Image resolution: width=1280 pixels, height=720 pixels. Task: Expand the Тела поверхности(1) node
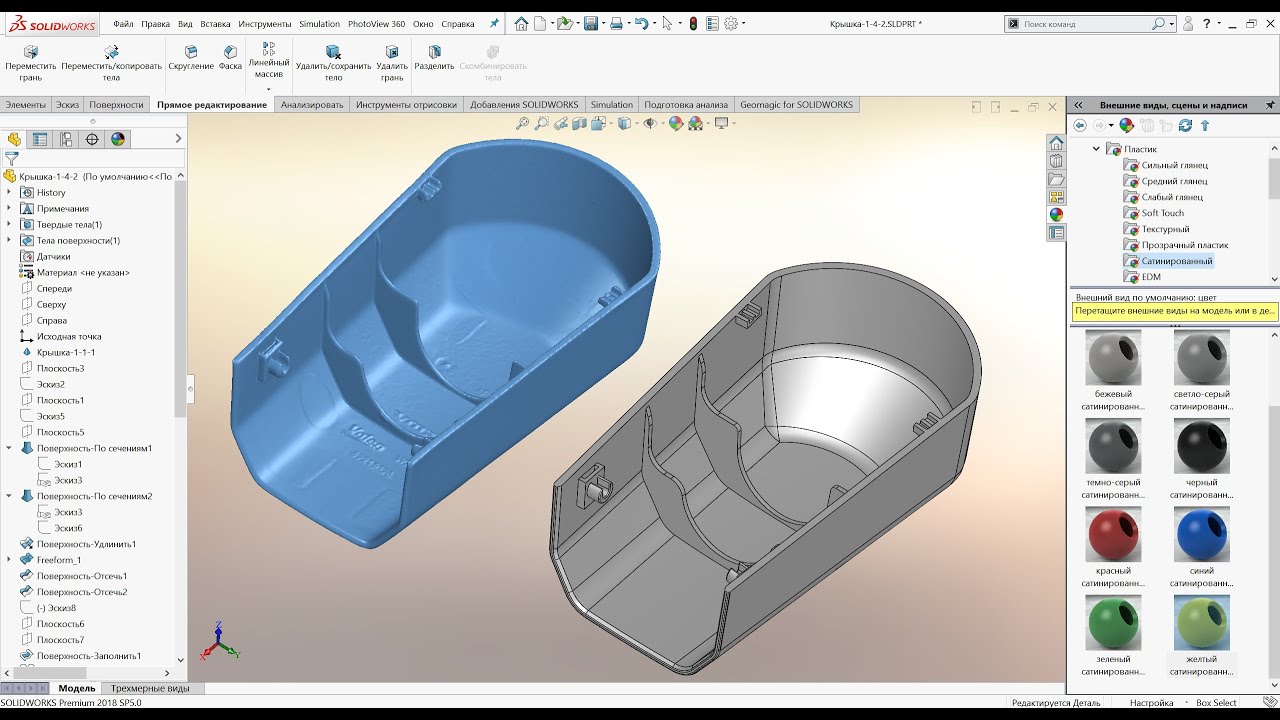pyautogui.click(x=9, y=240)
